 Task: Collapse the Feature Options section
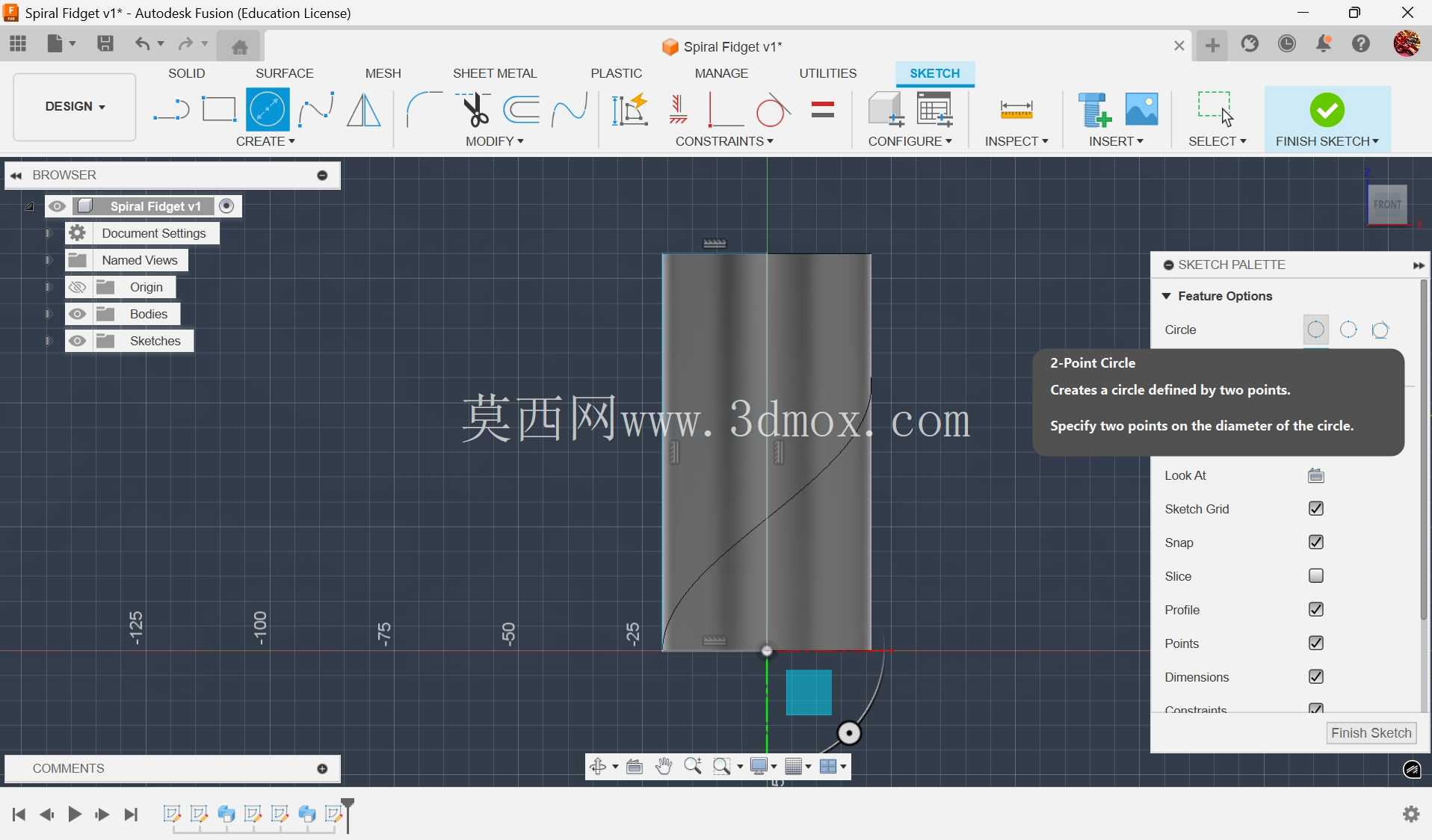[x=1166, y=297]
